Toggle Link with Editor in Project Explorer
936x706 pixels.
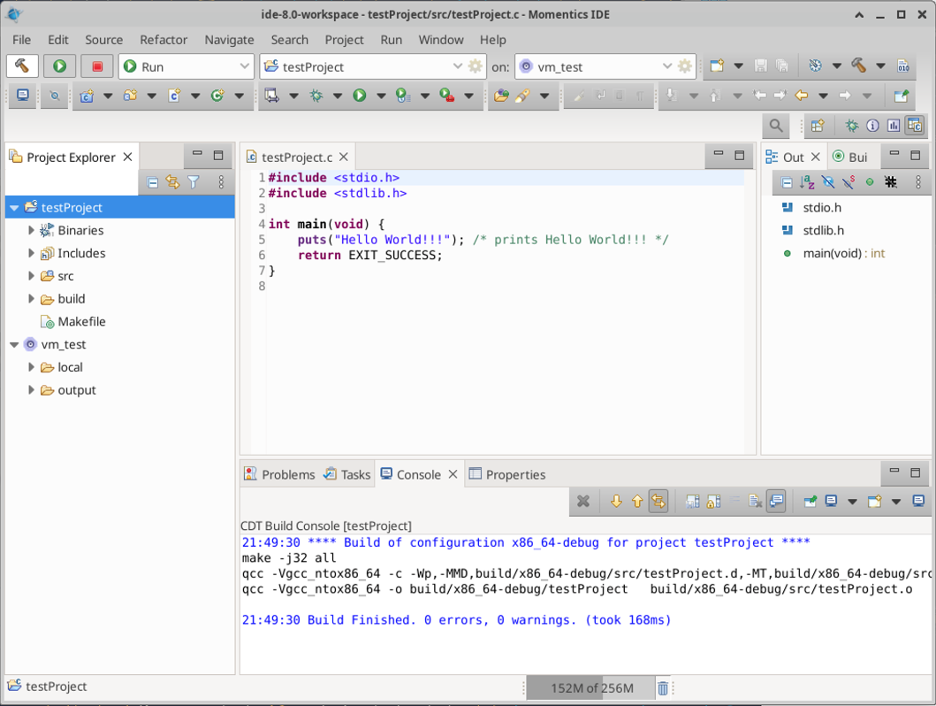click(173, 183)
